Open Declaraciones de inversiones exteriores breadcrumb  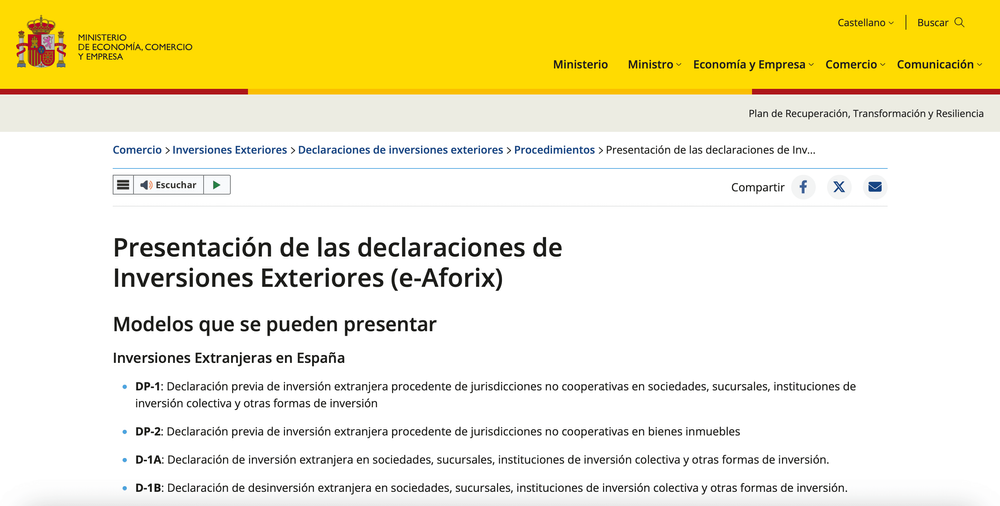[x=400, y=150]
